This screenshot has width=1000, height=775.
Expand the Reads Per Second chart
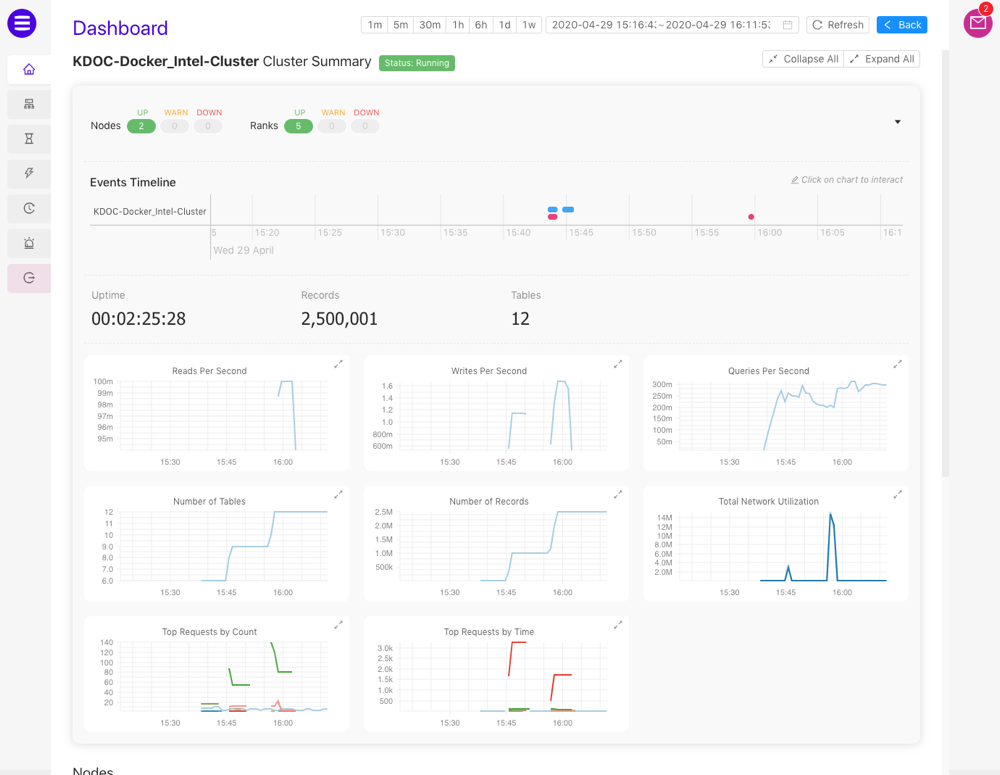tap(338, 365)
